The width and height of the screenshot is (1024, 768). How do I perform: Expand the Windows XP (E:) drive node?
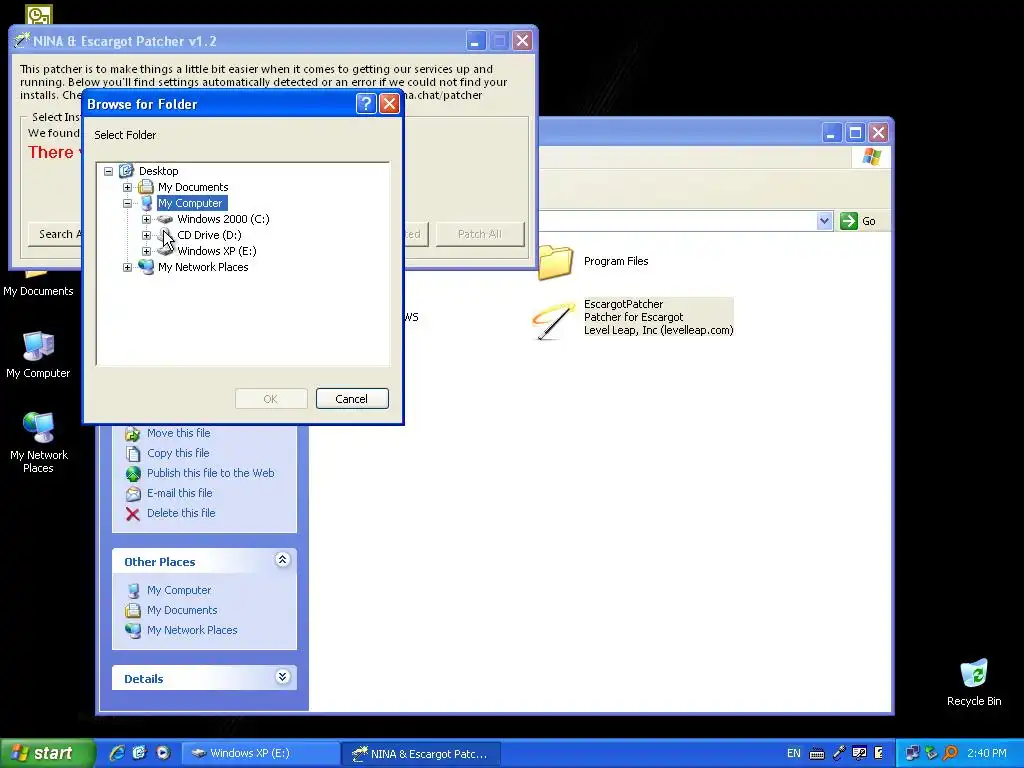[146, 251]
